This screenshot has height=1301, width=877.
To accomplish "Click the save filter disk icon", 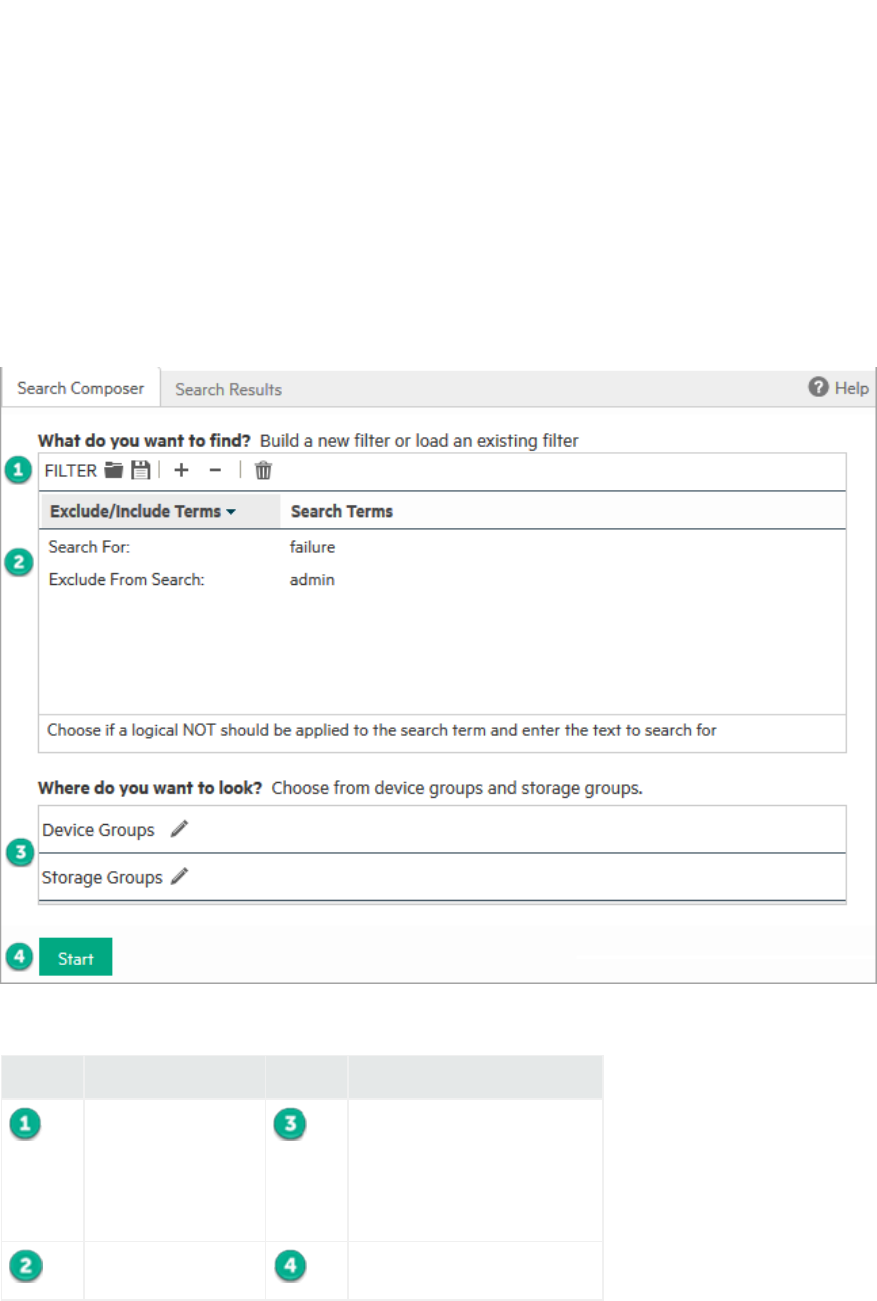I will tap(141, 471).
